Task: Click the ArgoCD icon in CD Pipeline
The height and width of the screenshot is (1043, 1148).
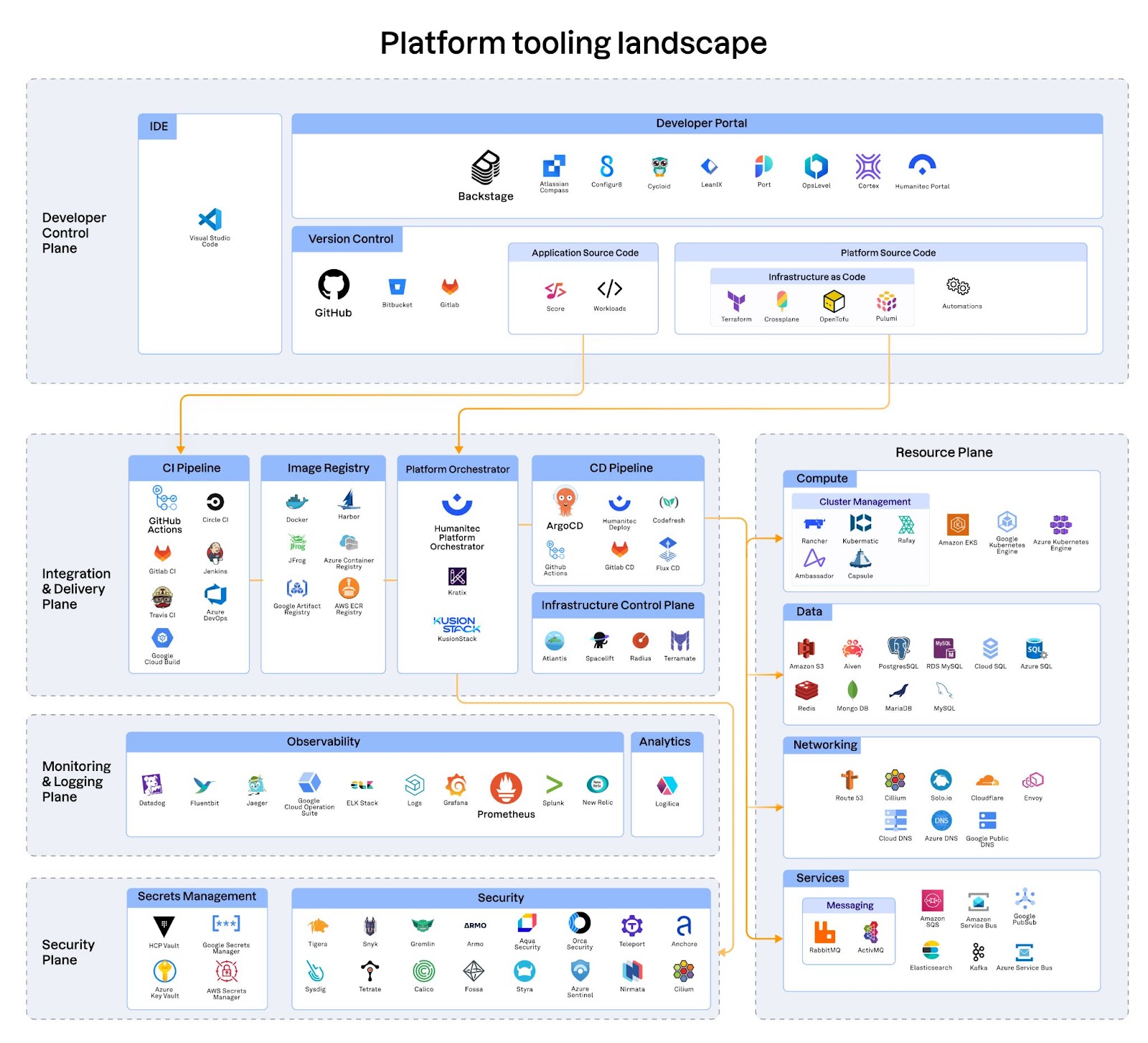Action: click(565, 502)
